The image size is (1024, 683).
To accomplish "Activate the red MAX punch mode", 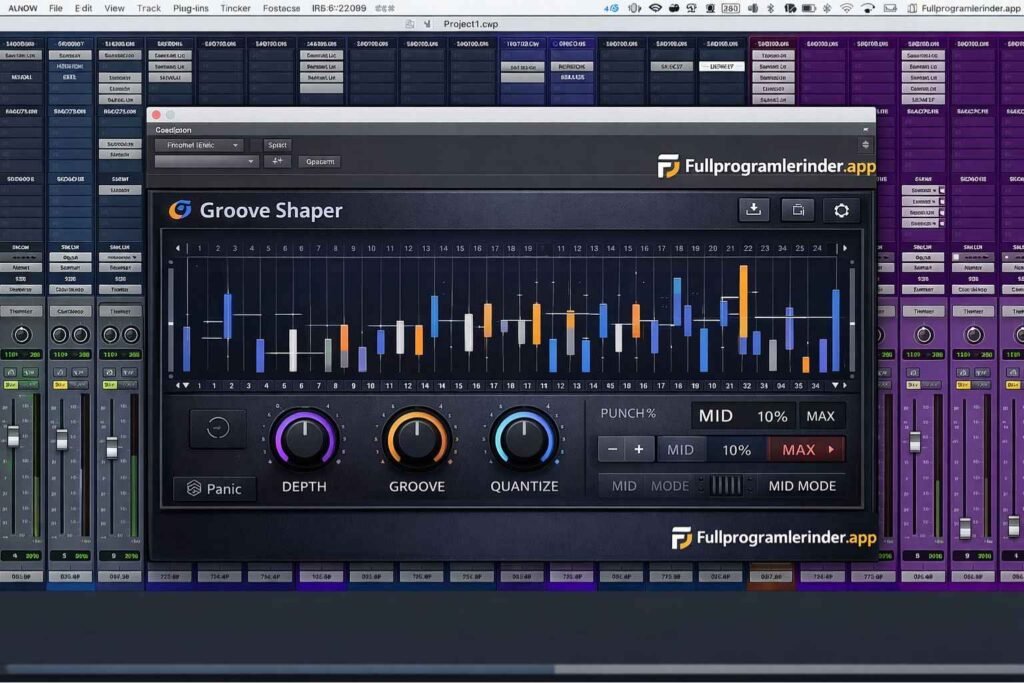I will (x=800, y=449).
